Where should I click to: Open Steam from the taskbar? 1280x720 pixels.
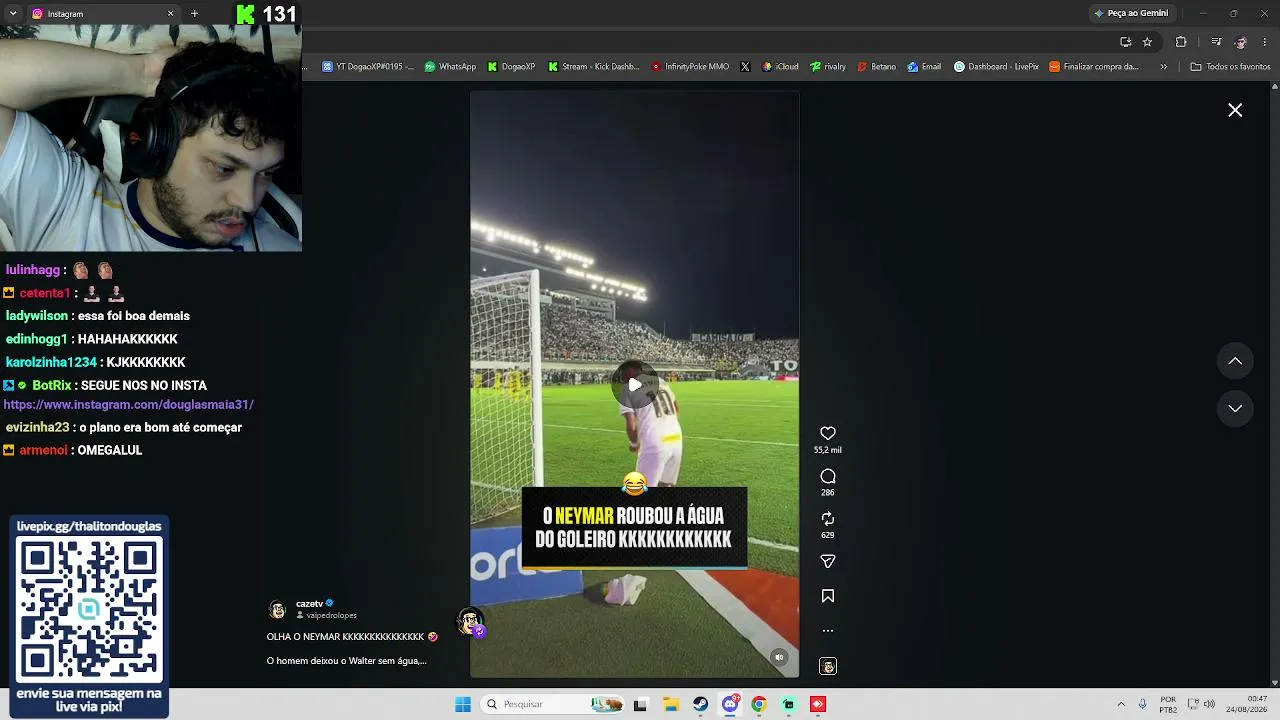[701, 704]
